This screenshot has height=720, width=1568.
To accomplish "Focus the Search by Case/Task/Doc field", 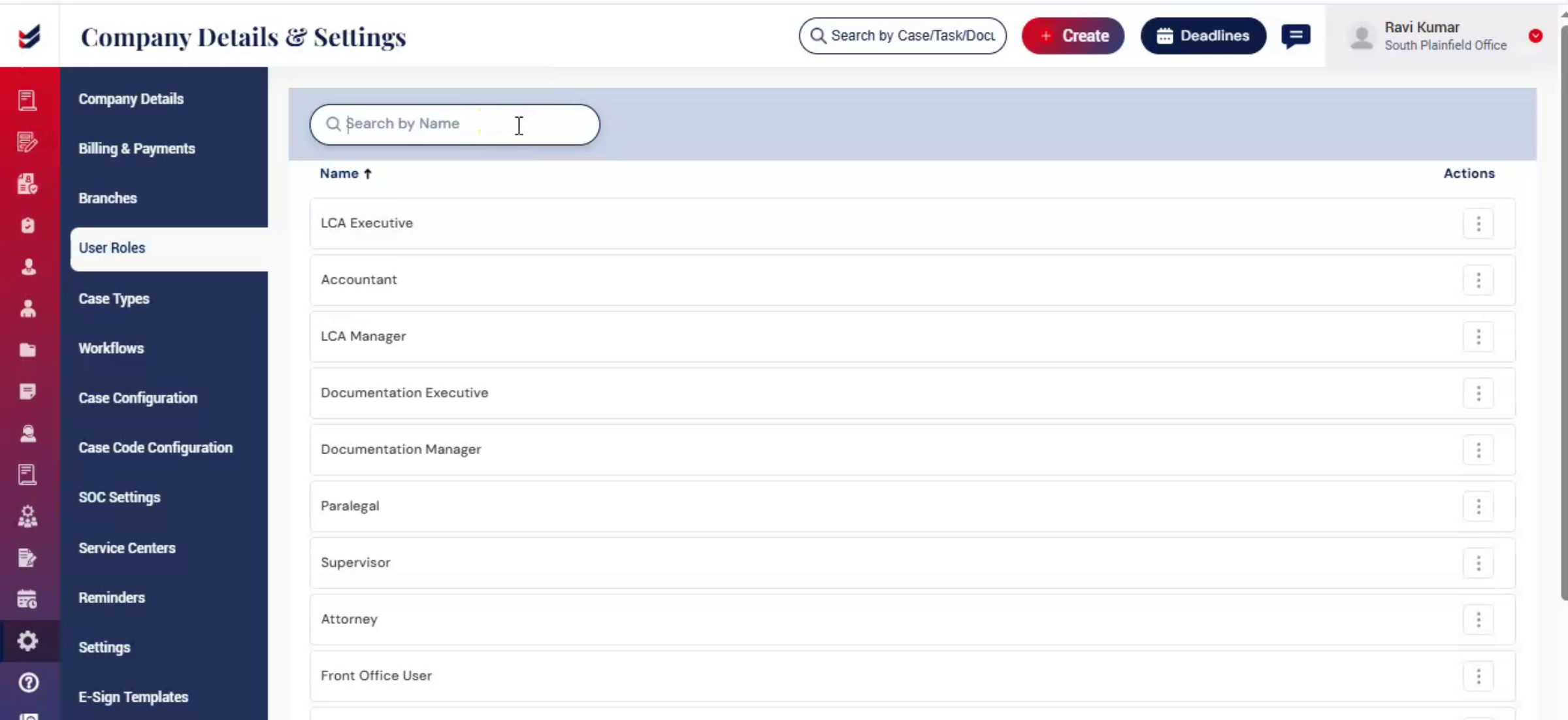I will point(902,36).
